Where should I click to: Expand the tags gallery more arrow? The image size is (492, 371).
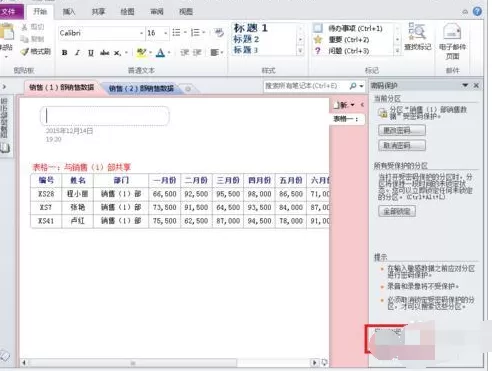tap(397, 51)
